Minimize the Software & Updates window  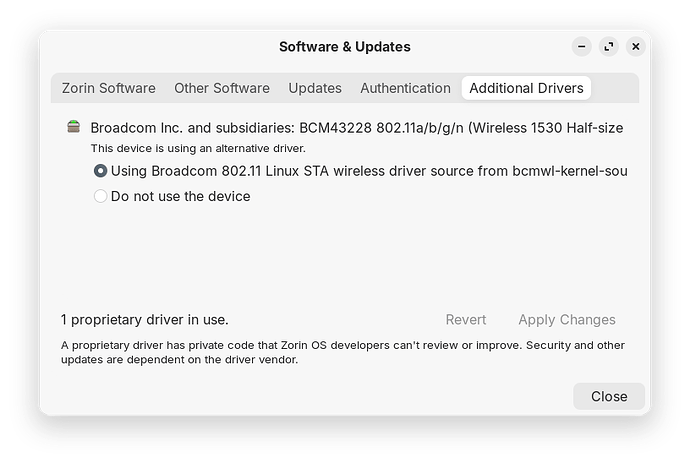582,47
